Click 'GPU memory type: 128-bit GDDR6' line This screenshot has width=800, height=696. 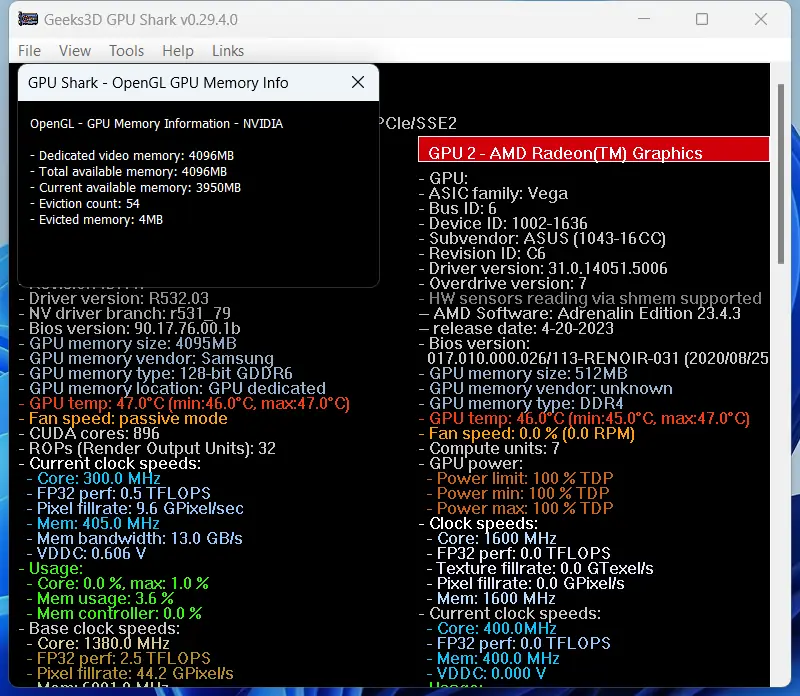coord(156,374)
